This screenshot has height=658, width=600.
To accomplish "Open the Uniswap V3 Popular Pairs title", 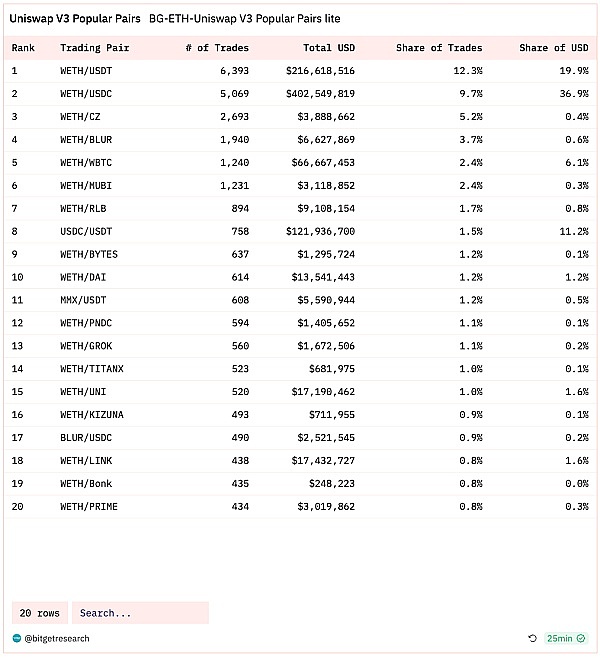I will (75, 19).
